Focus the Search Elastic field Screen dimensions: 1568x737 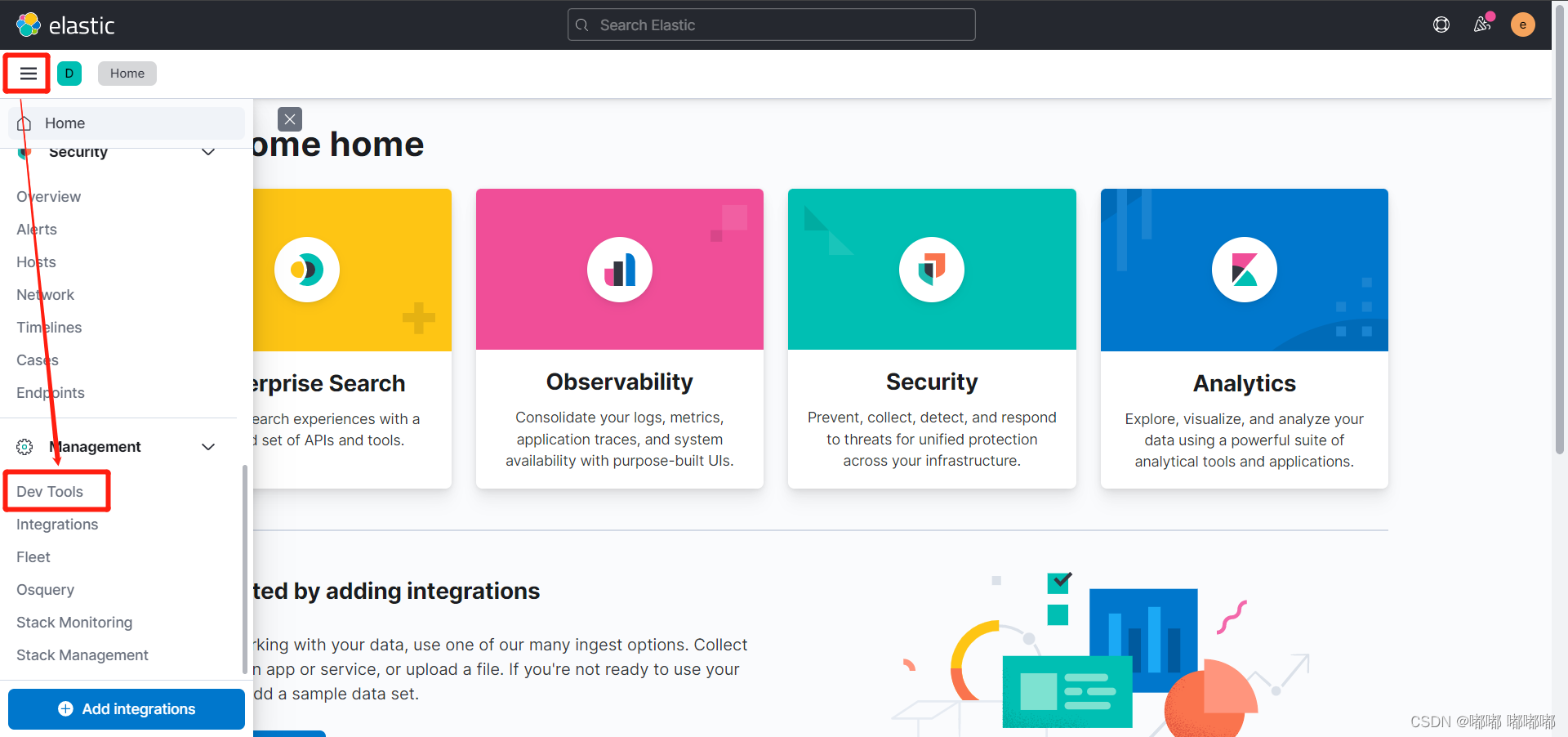coord(772,25)
